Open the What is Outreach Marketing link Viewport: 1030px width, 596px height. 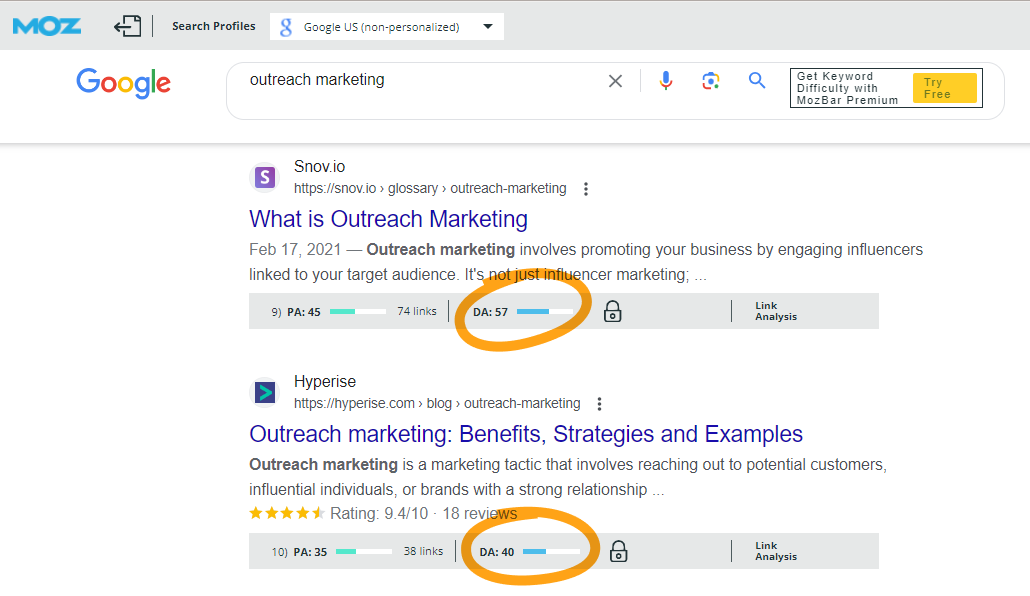click(388, 219)
